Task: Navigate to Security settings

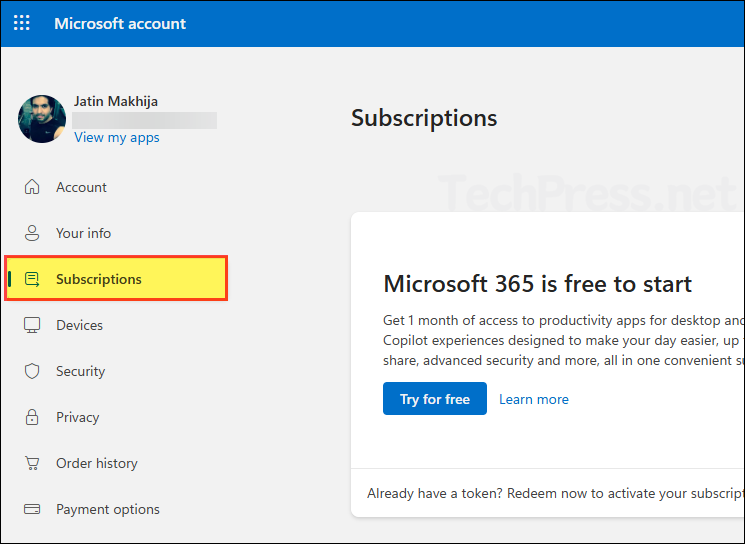Action: click(x=80, y=372)
